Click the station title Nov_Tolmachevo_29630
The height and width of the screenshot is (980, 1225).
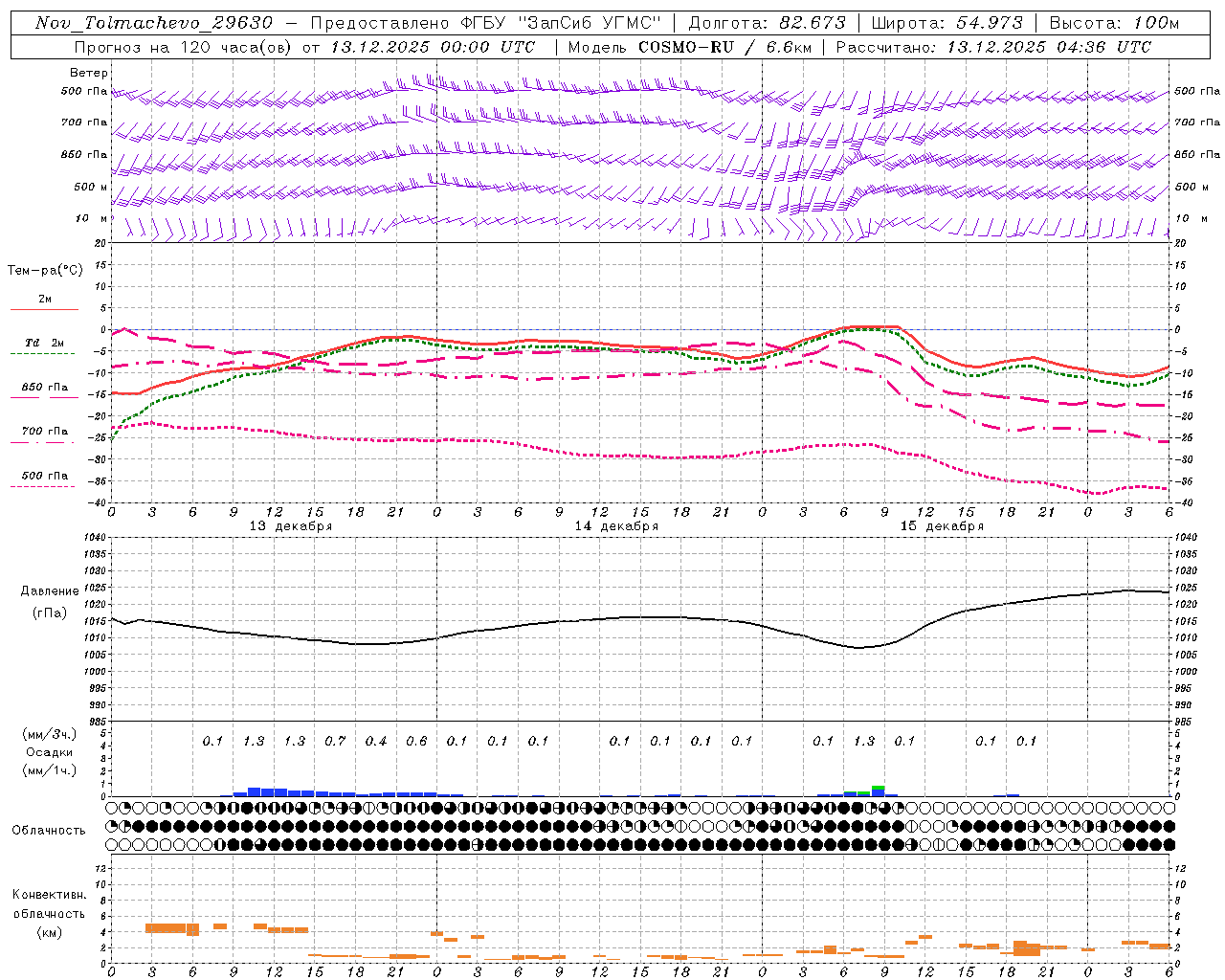coord(154,23)
